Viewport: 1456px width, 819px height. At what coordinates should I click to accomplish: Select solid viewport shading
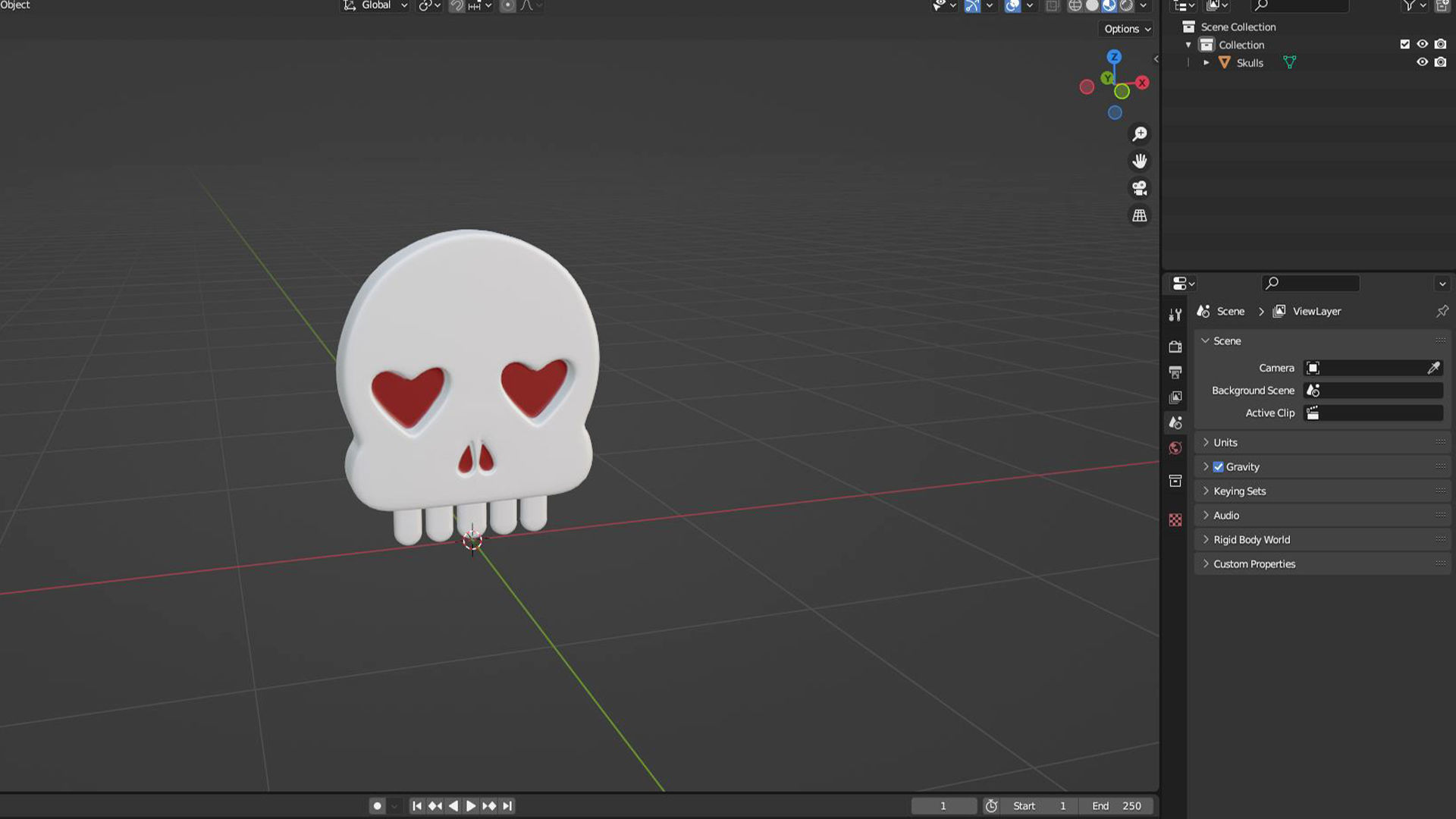1092,6
